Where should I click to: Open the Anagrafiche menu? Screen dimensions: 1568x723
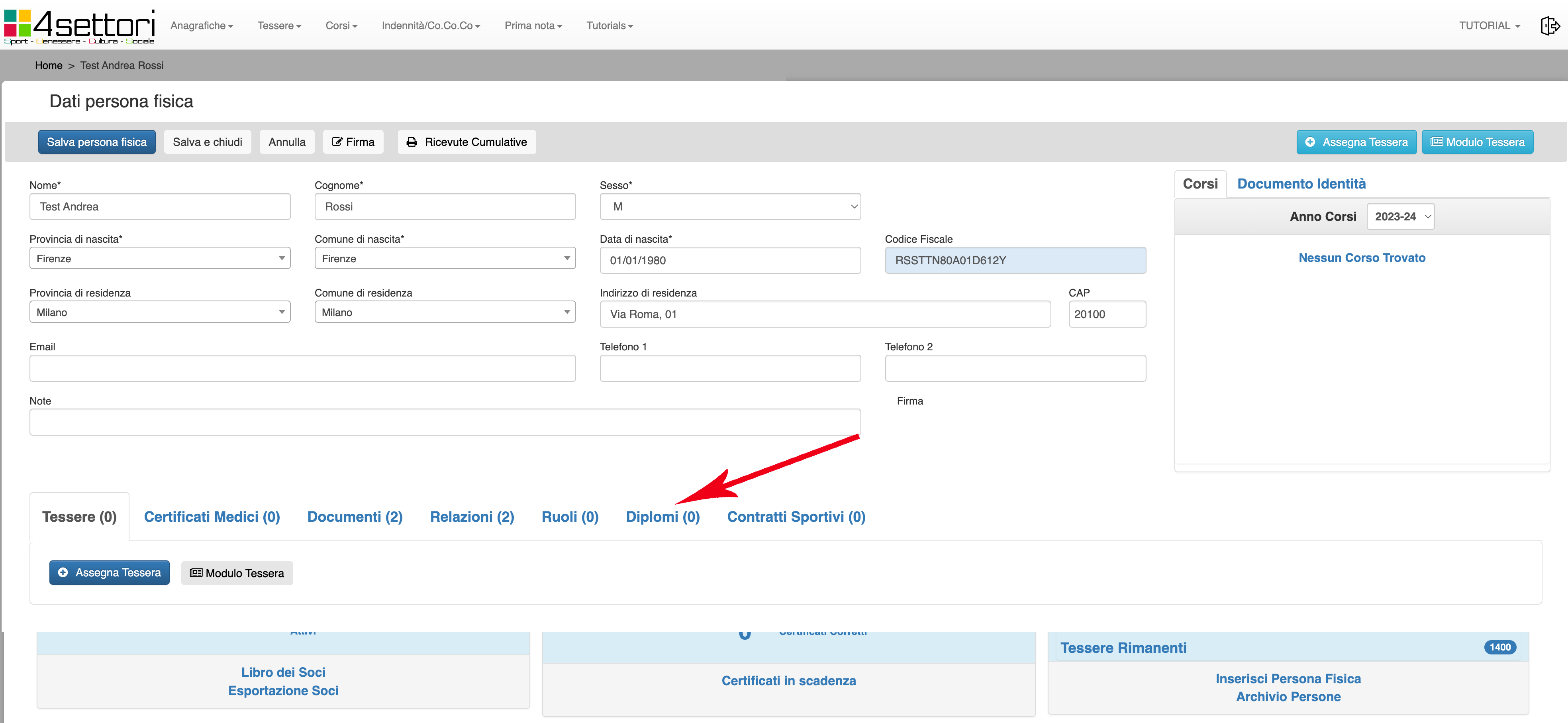202,26
